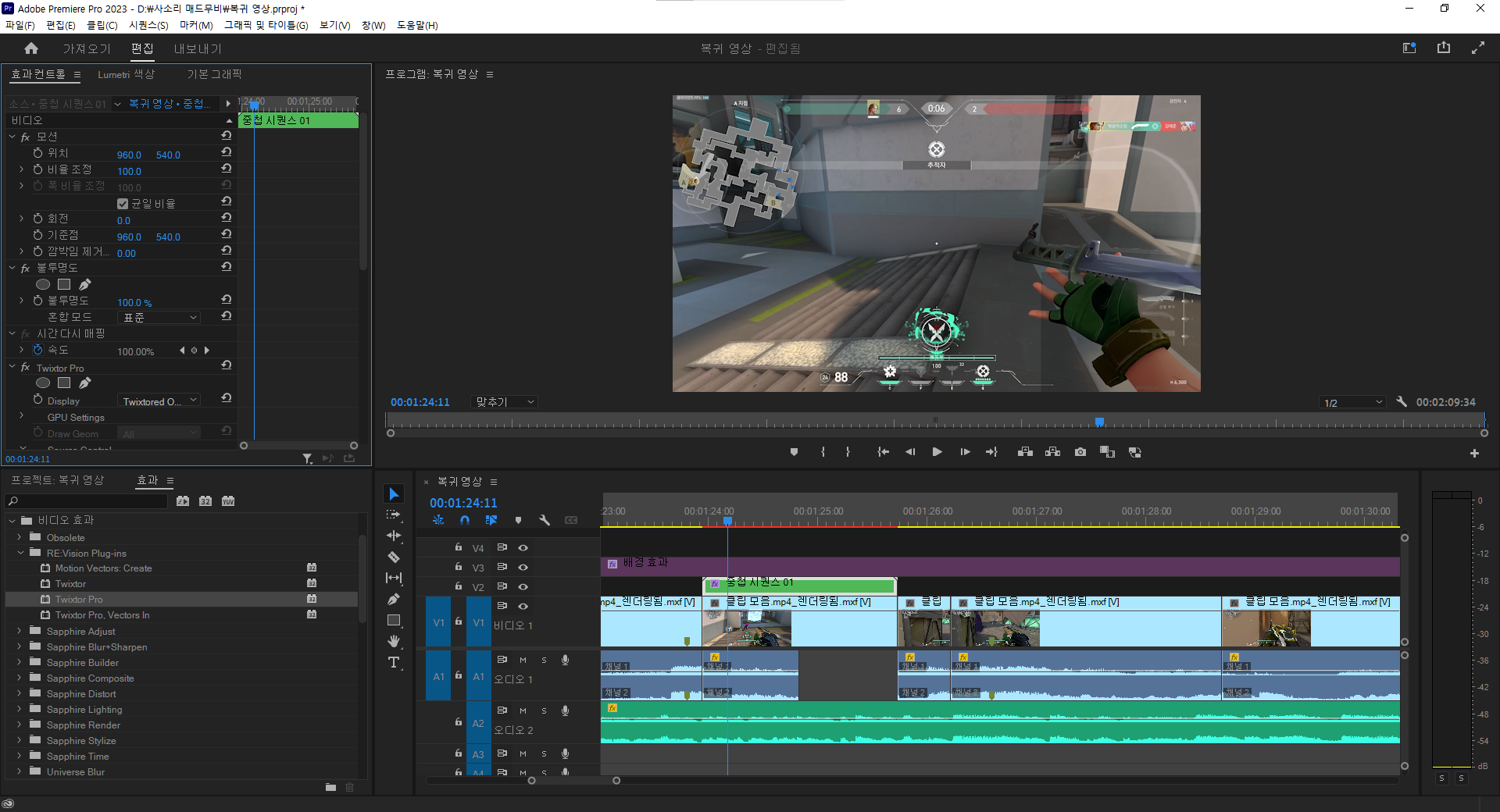1500x812 pixels.
Task: Open 가져오기 workspace
Action: pos(87,48)
